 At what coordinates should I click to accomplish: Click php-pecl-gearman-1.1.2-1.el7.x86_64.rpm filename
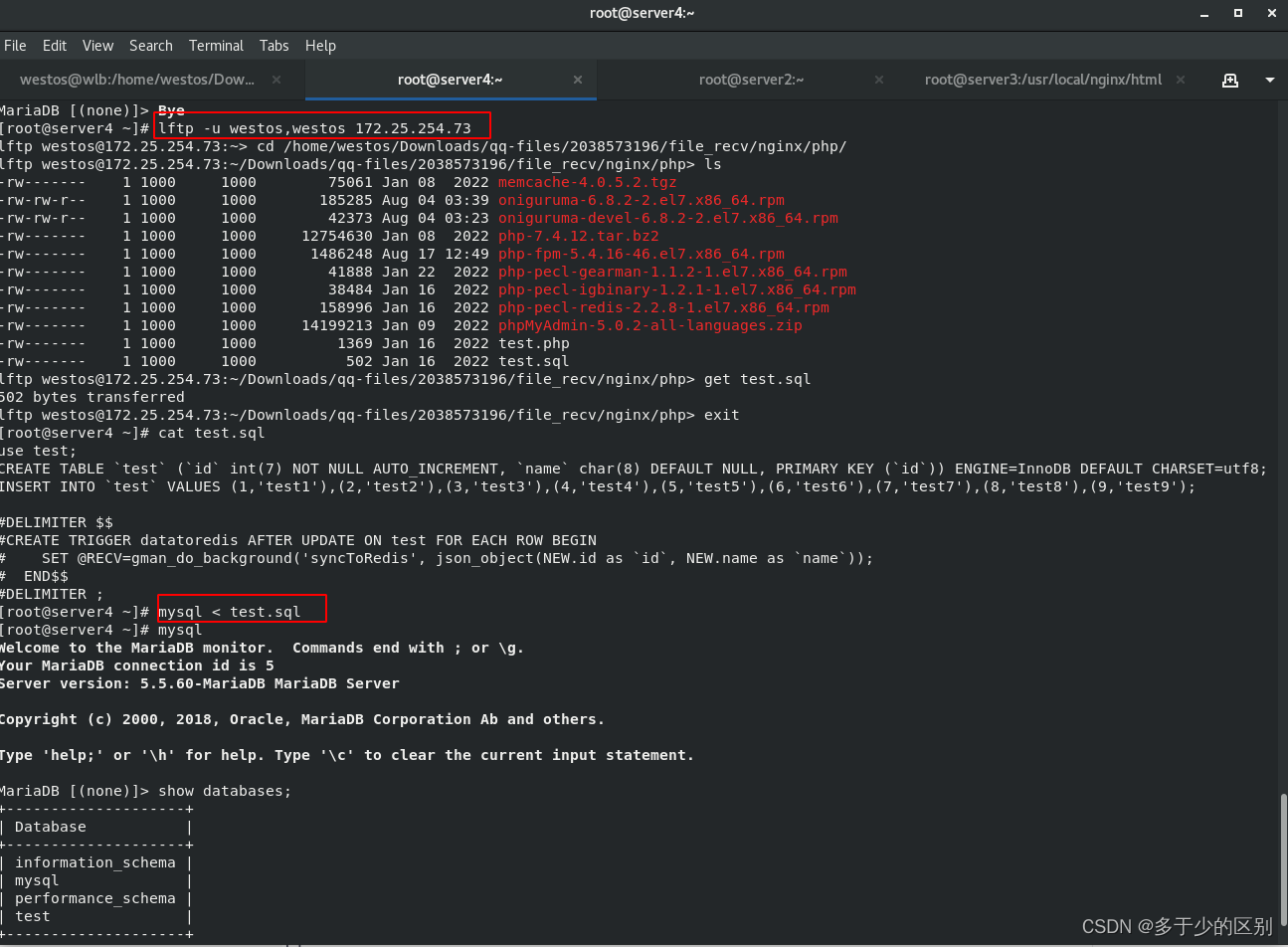point(672,272)
